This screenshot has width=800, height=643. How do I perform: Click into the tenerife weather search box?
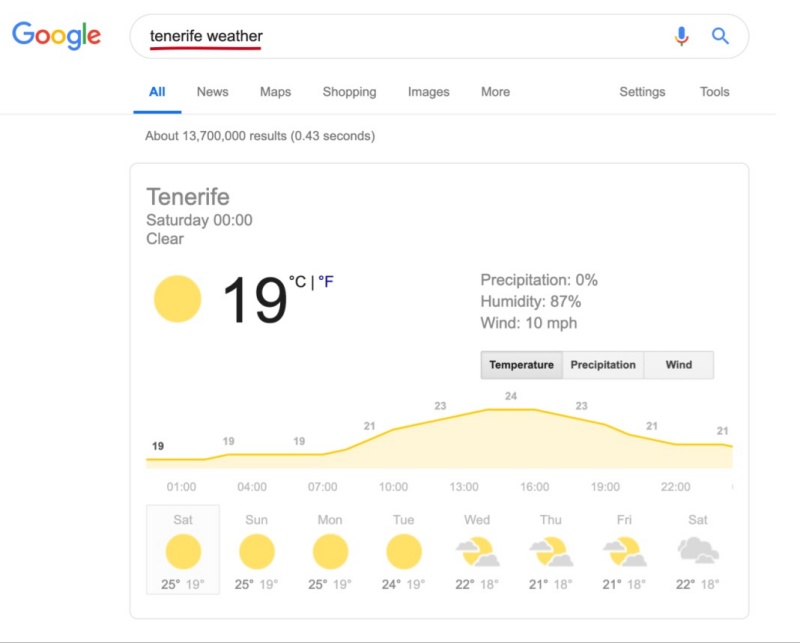pyautogui.click(x=408, y=36)
